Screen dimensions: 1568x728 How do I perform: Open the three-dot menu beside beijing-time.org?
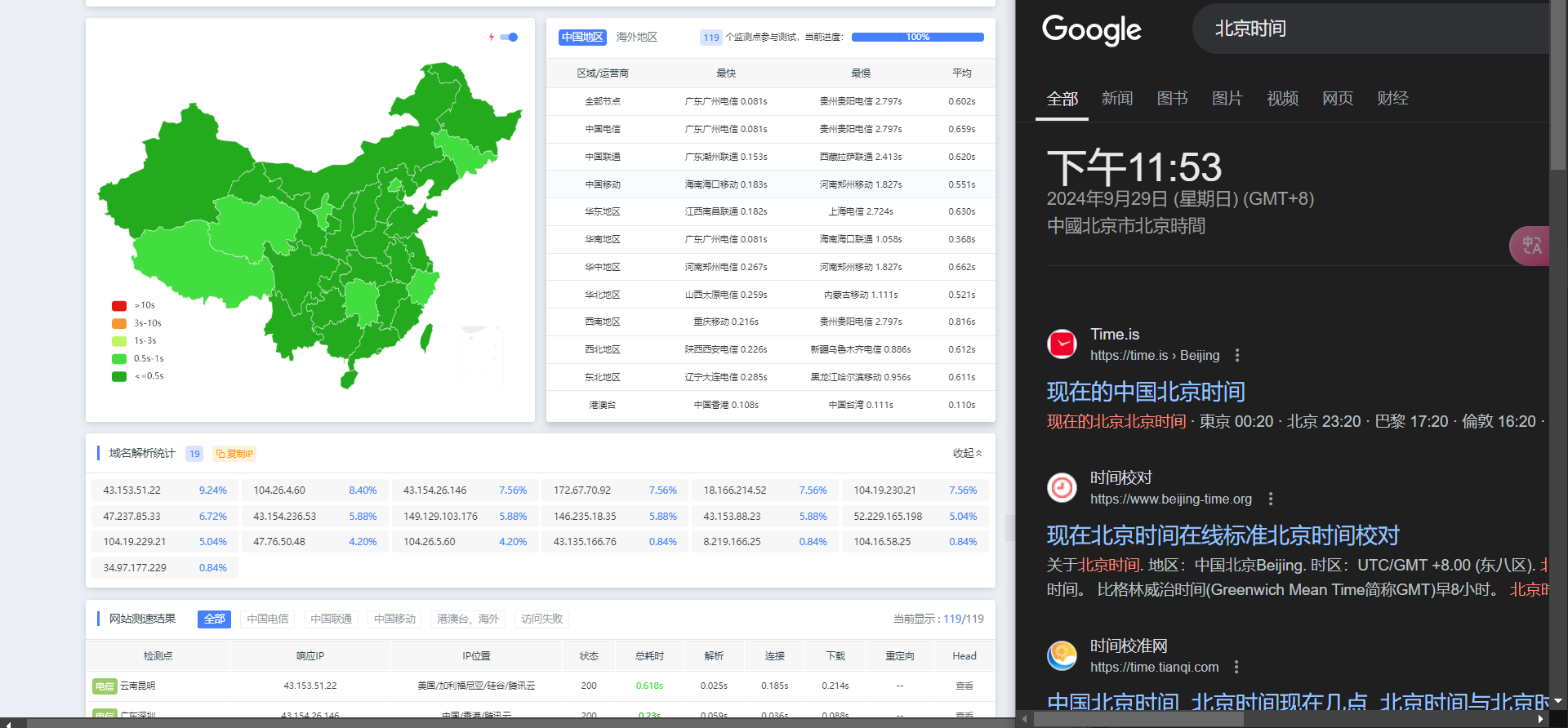tap(1270, 499)
